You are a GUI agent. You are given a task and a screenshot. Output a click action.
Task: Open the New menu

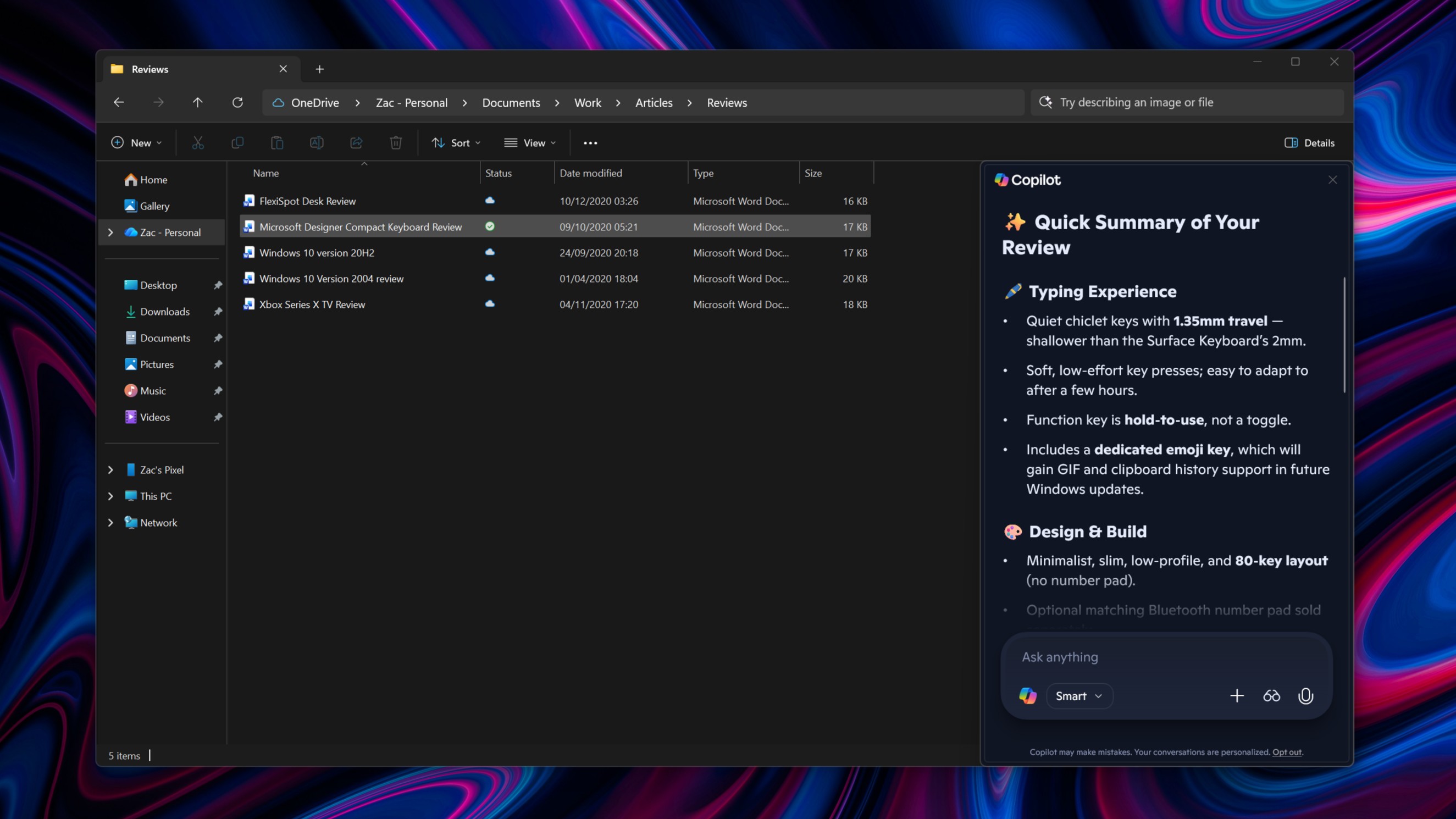136,142
